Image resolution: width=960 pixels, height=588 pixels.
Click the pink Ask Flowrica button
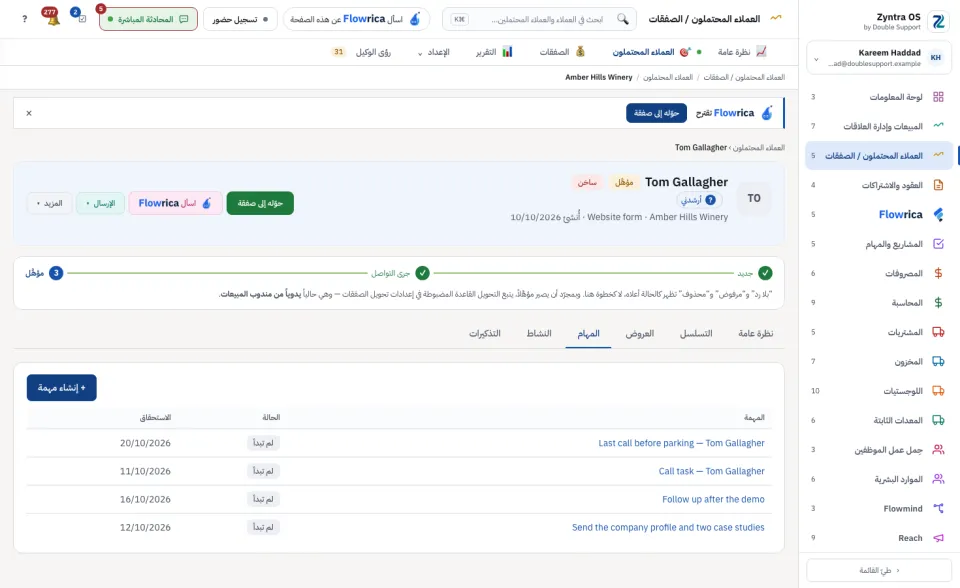coord(176,203)
